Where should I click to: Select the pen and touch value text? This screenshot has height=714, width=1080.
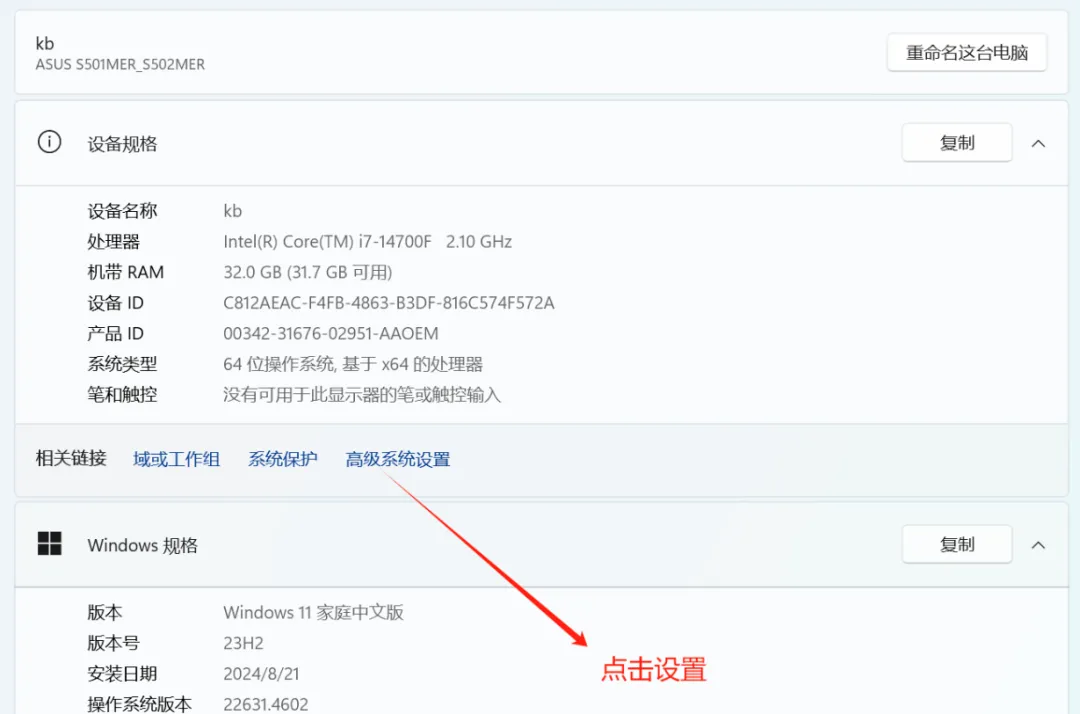point(362,395)
